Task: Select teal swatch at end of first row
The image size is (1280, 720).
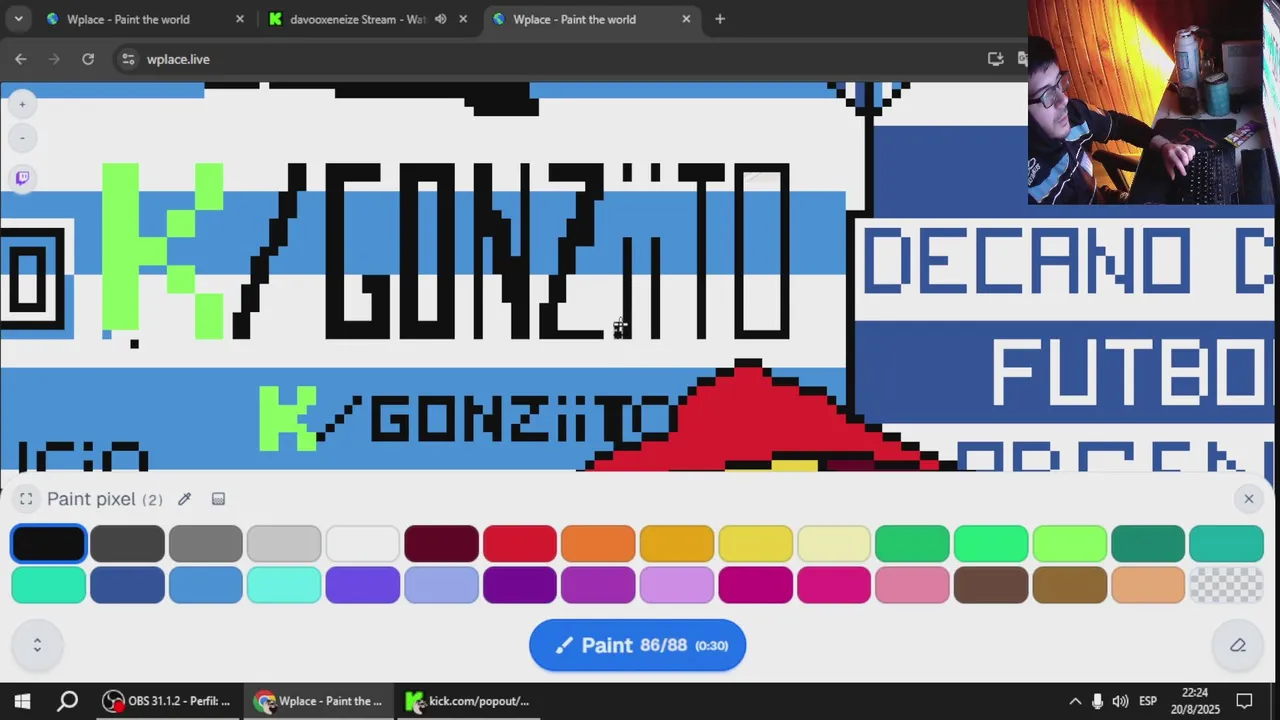Action: click(x=1226, y=544)
